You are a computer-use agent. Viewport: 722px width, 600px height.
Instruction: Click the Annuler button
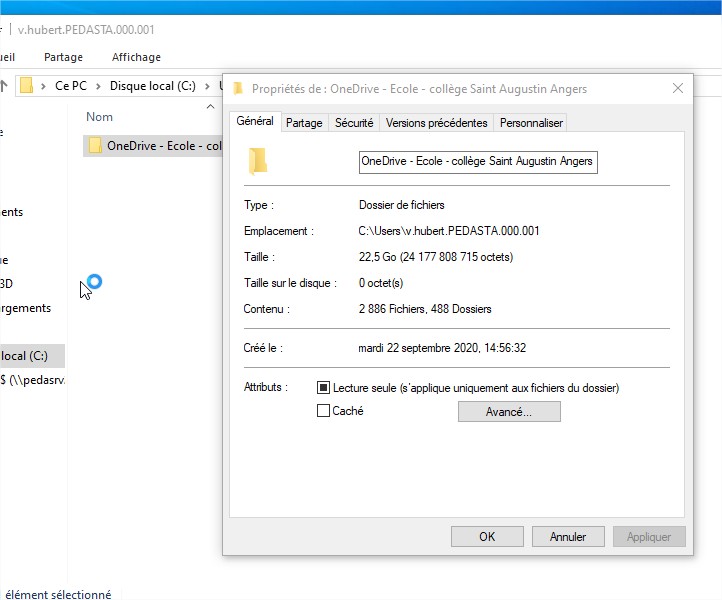coord(568,536)
